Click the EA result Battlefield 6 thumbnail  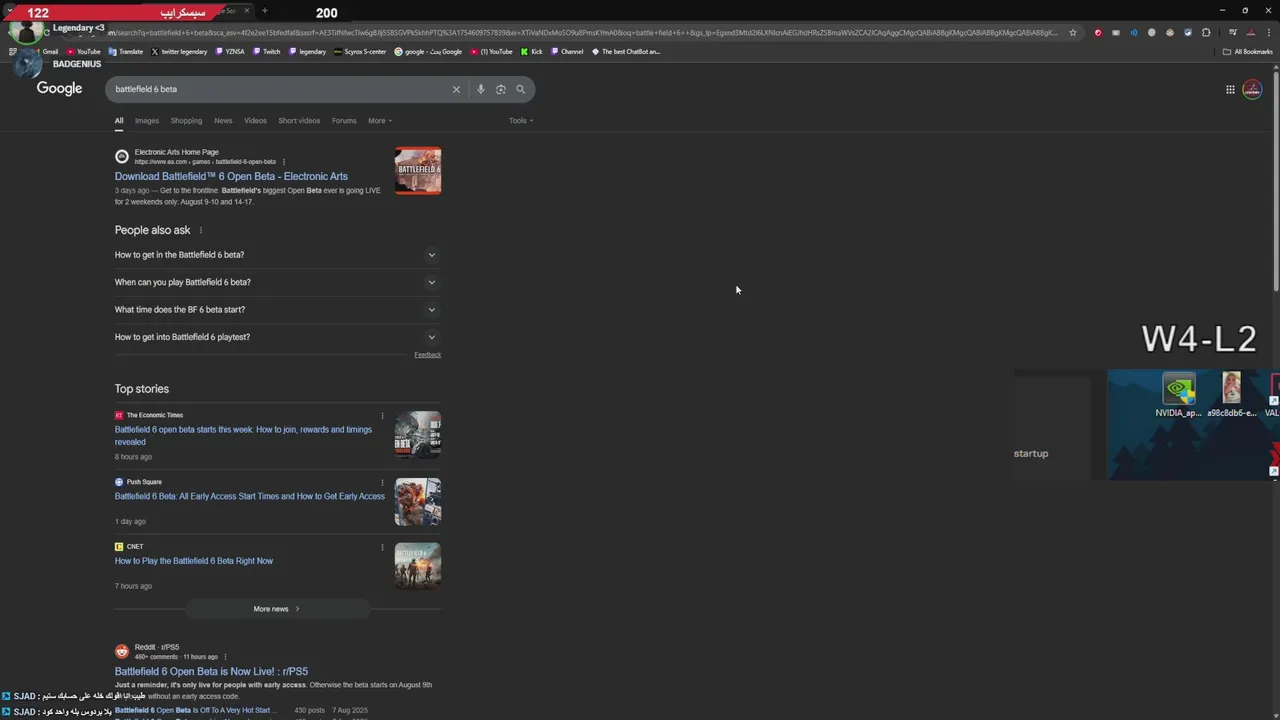coord(418,171)
